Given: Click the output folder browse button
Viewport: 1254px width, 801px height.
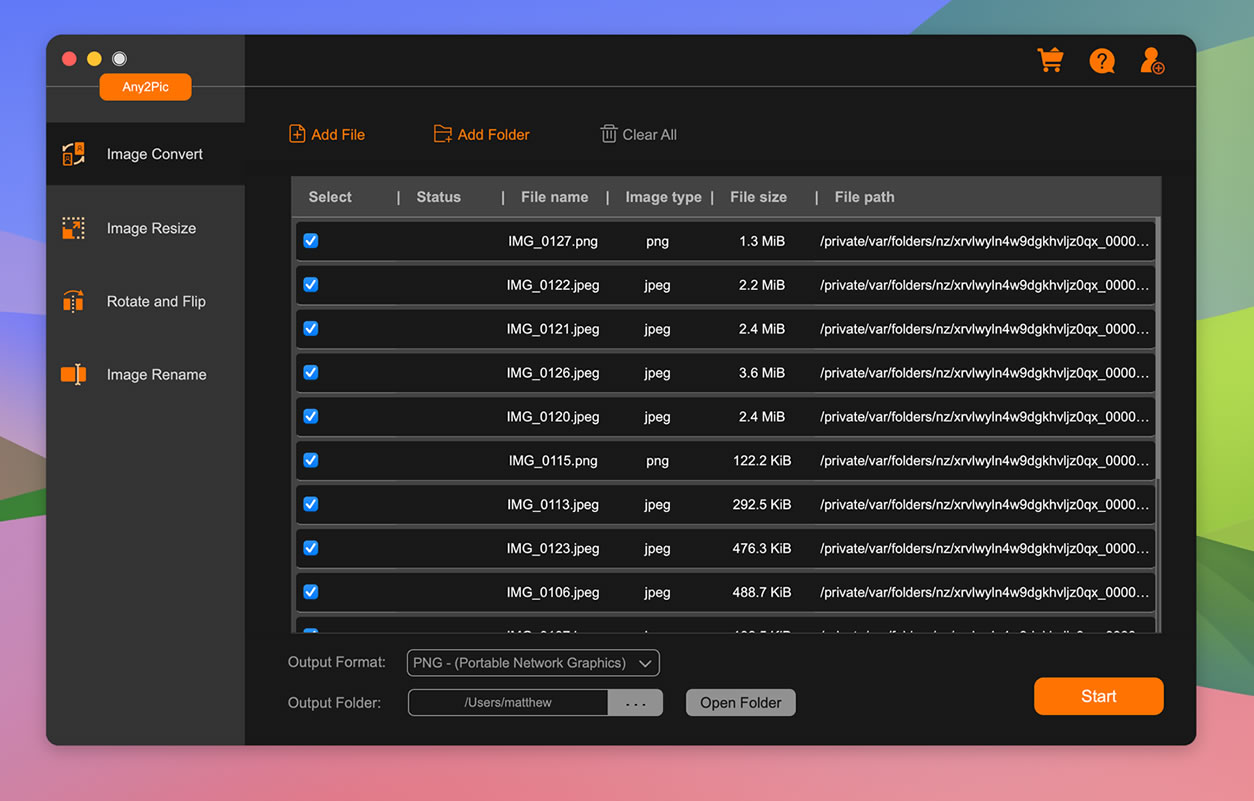Looking at the screenshot, I should 636,702.
